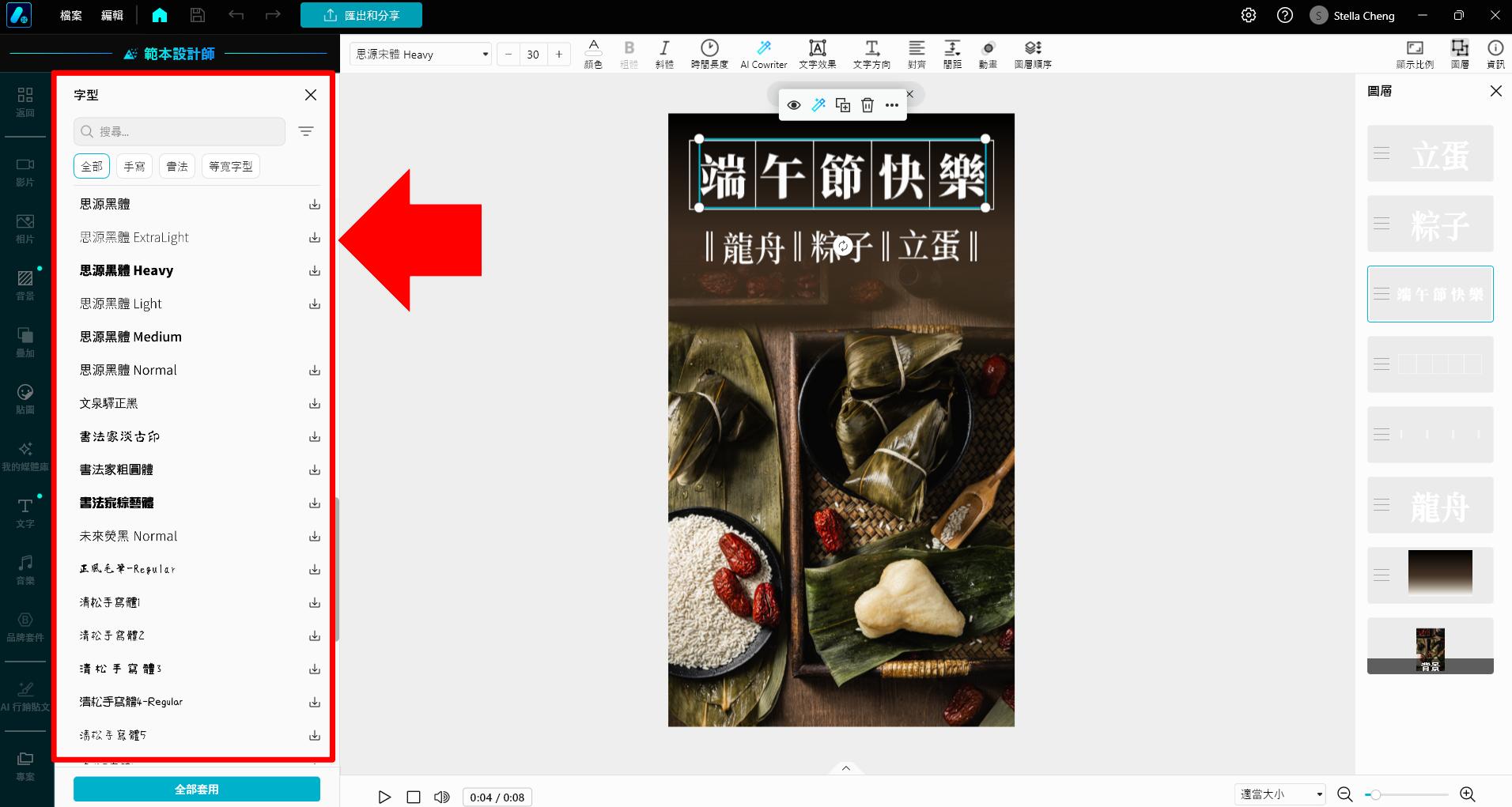Click the 全部套用 apply all button

point(195,788)
